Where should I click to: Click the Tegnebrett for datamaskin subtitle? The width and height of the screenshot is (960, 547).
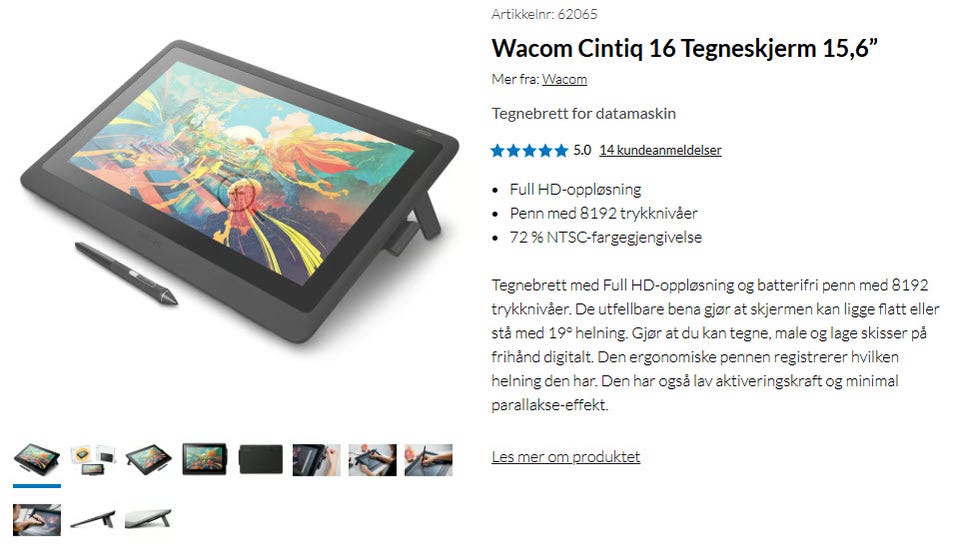[583, 113]
